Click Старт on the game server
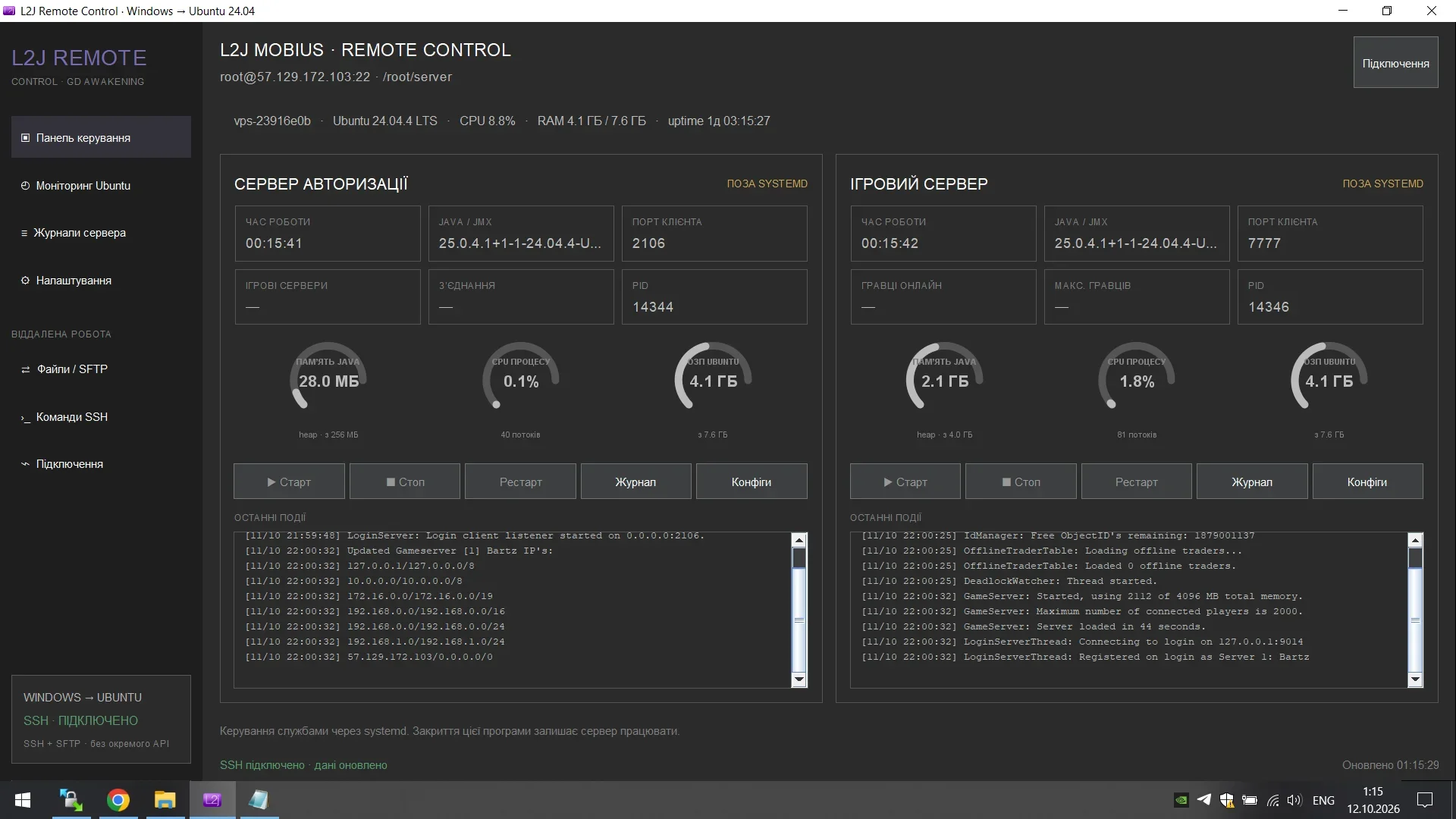1456x819 pixels. coord(905,482)
